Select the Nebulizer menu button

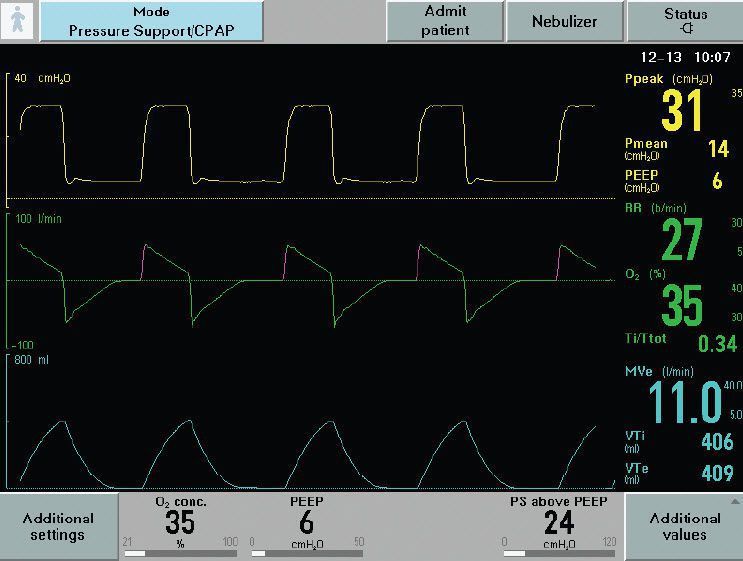tap(564, 21)
